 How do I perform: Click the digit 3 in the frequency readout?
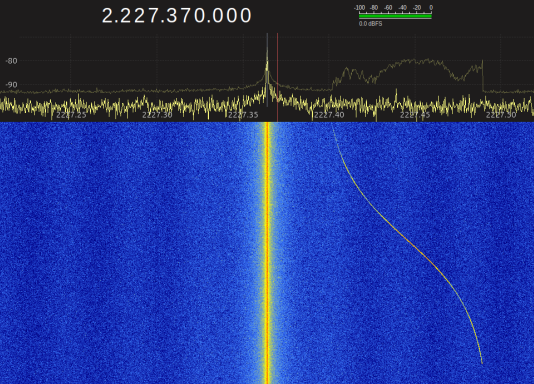[x=171, y=16]
